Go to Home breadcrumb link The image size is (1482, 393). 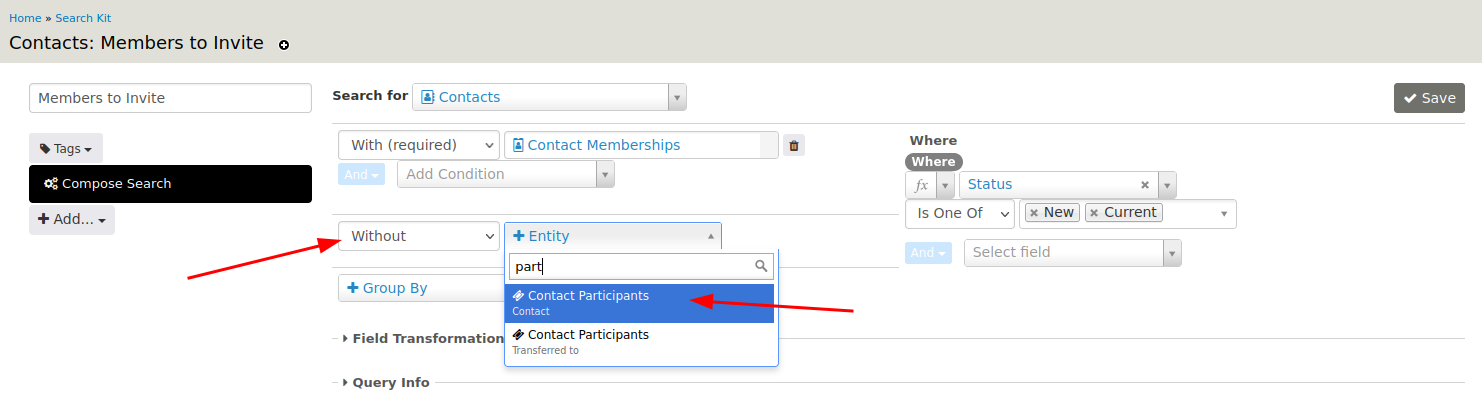coord(25,18)
